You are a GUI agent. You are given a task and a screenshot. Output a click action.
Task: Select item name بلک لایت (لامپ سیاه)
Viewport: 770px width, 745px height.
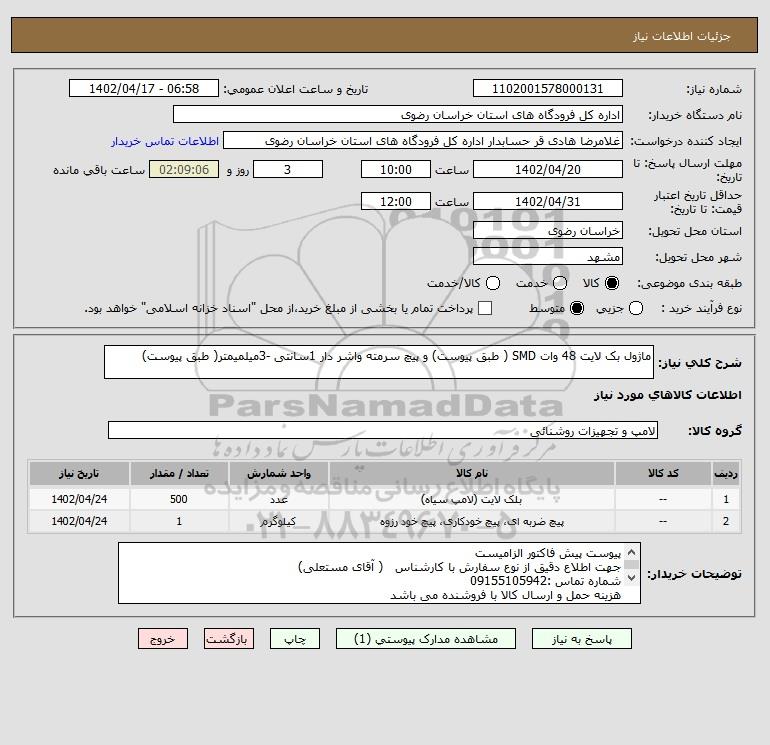click(x=471, y=499)
